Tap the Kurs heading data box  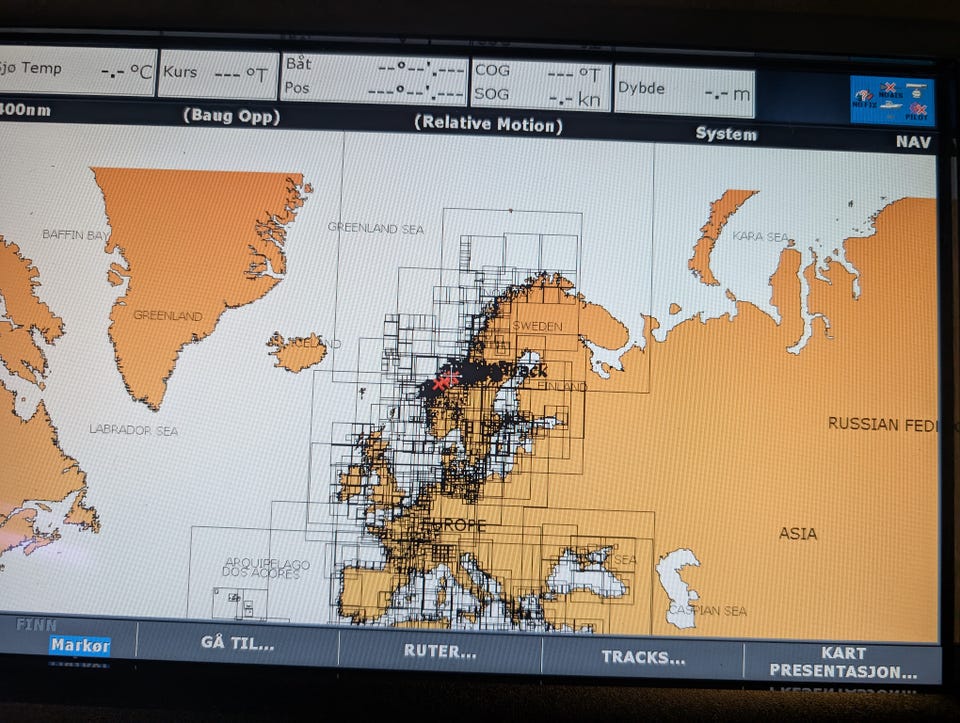point(218,73)
